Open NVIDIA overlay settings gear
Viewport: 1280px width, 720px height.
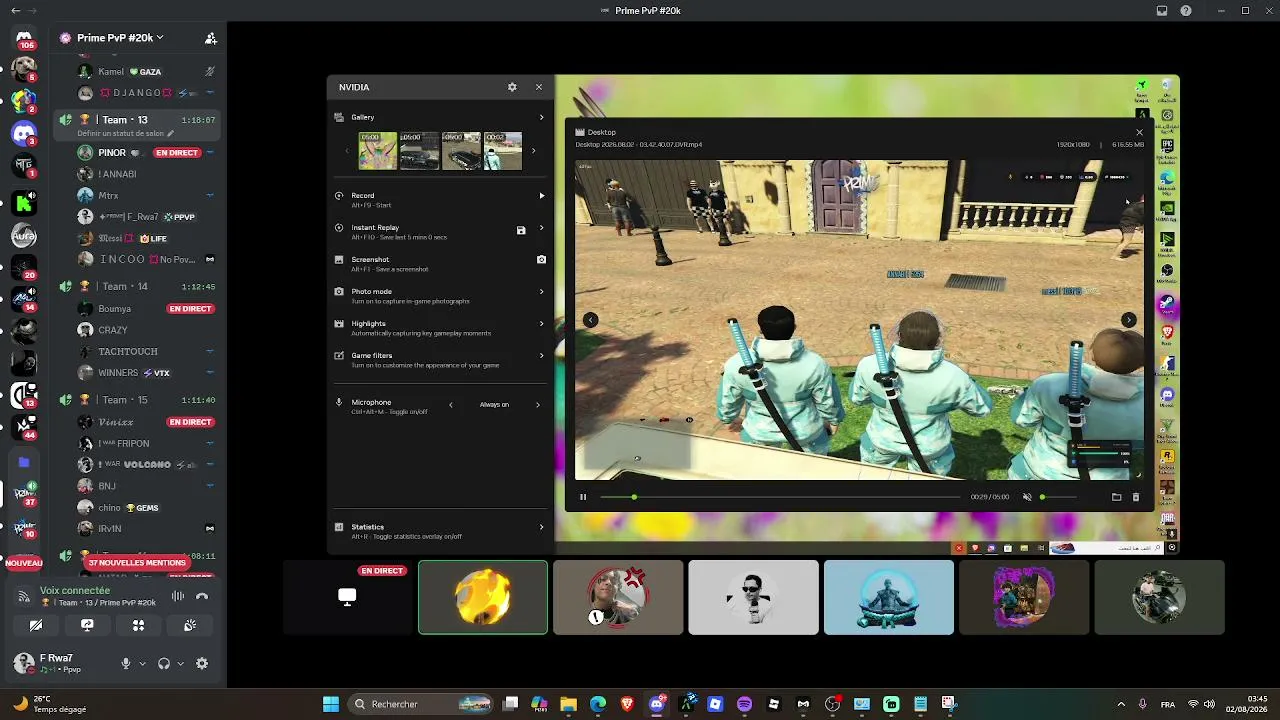pyautogui.click(x=512, y=87)
